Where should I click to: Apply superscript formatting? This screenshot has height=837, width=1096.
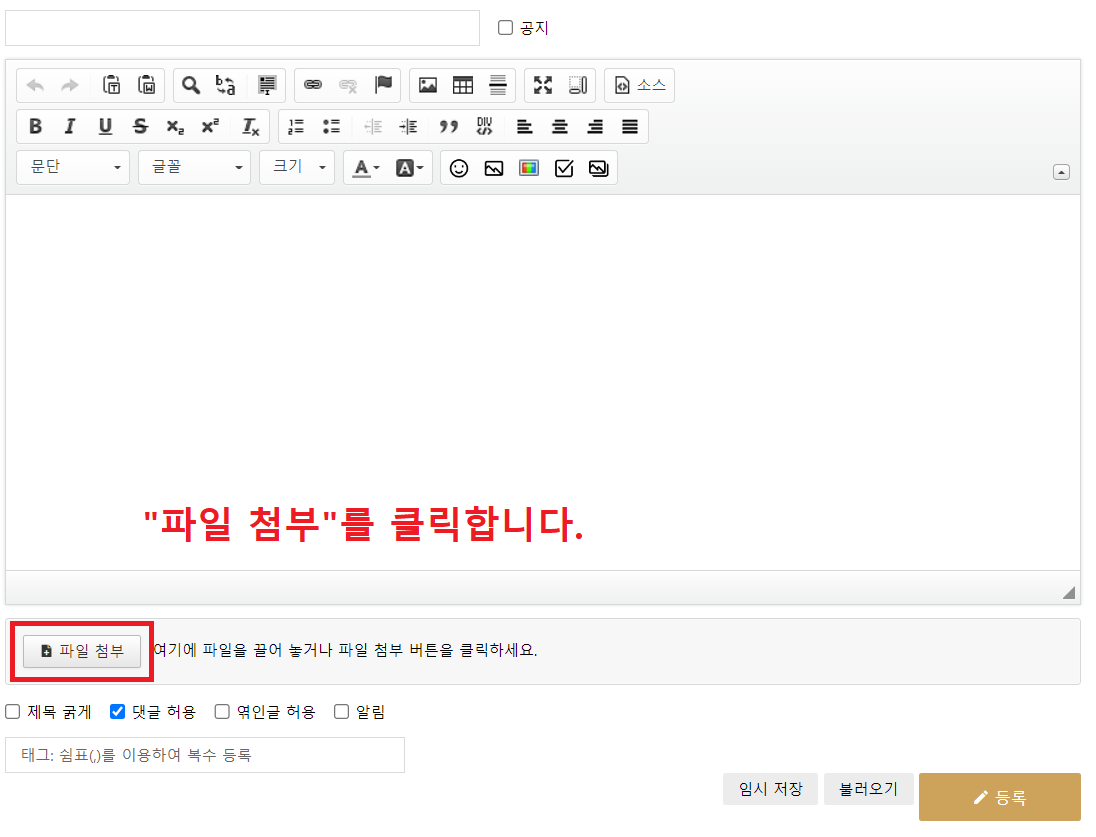point(210,127)
